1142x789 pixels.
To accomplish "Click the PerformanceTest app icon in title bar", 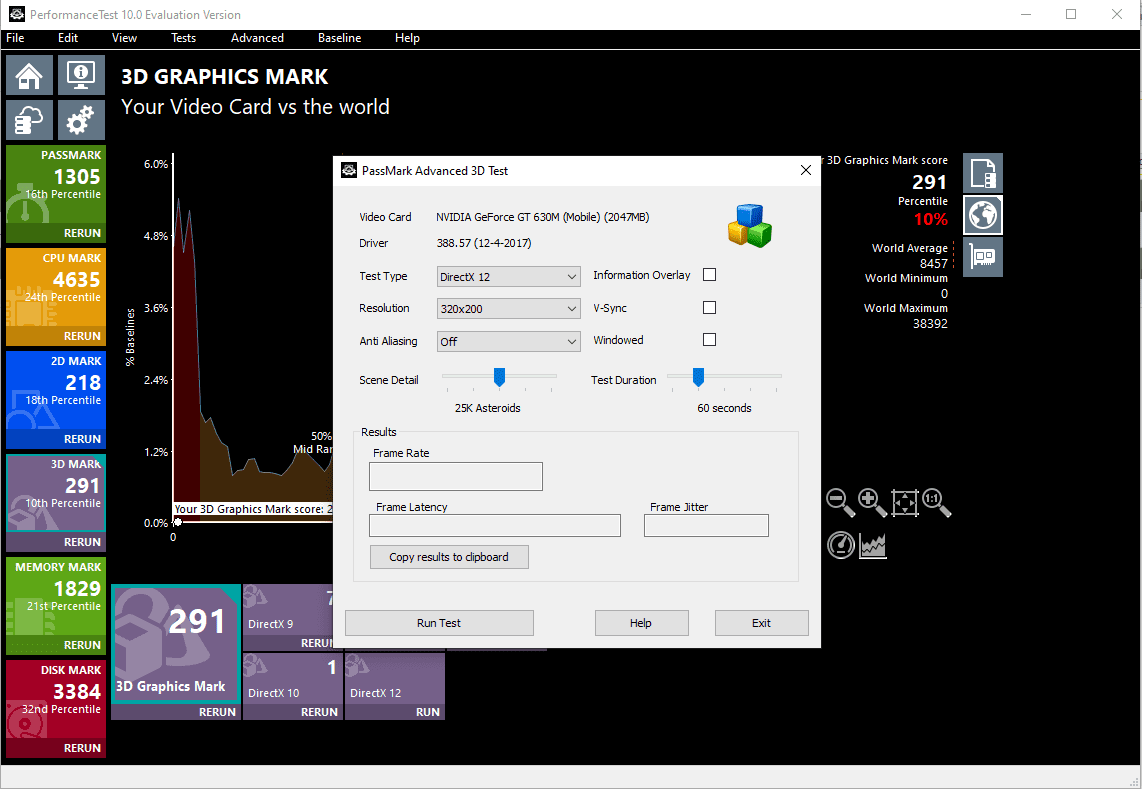I will (16, 14).
